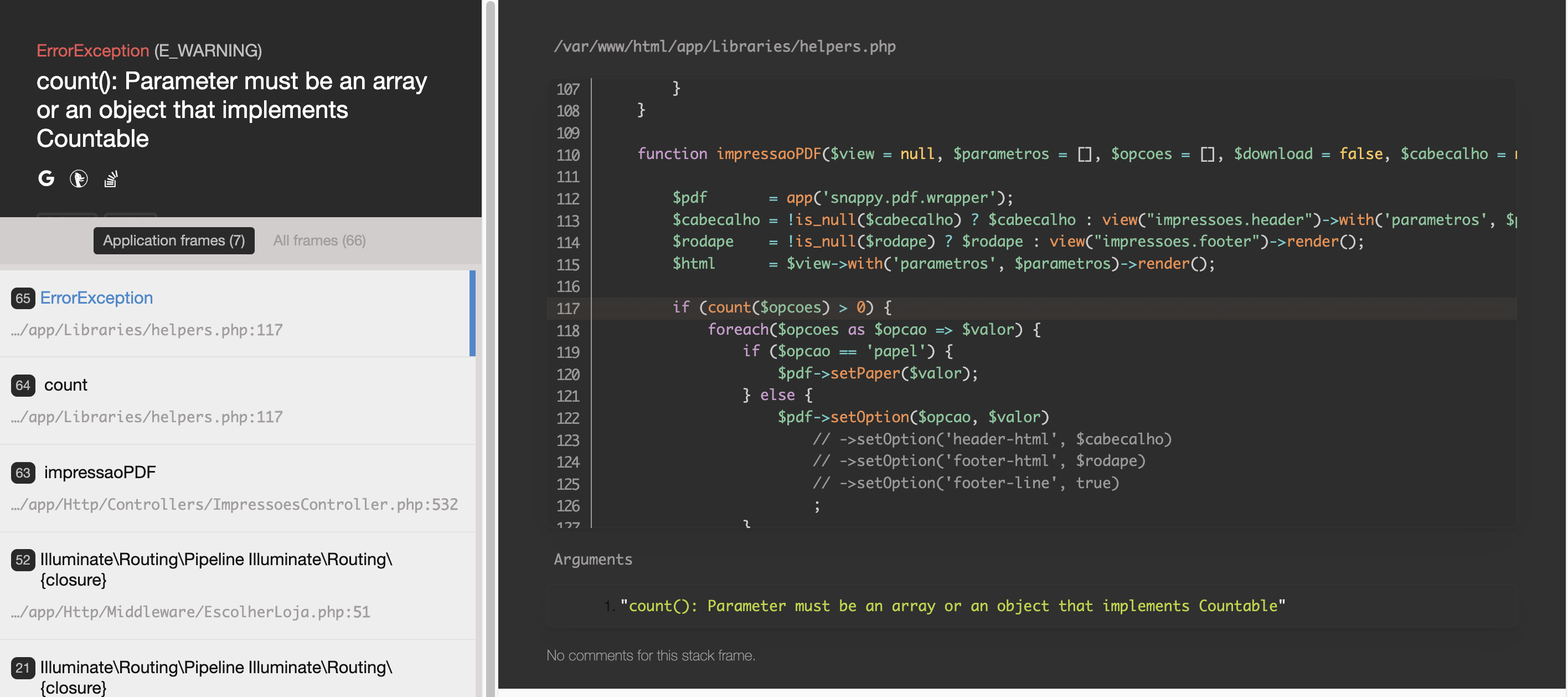Search the error on Stack Overflow
The height and width of the screenshot is (697, 1568).
pos(111,178)
